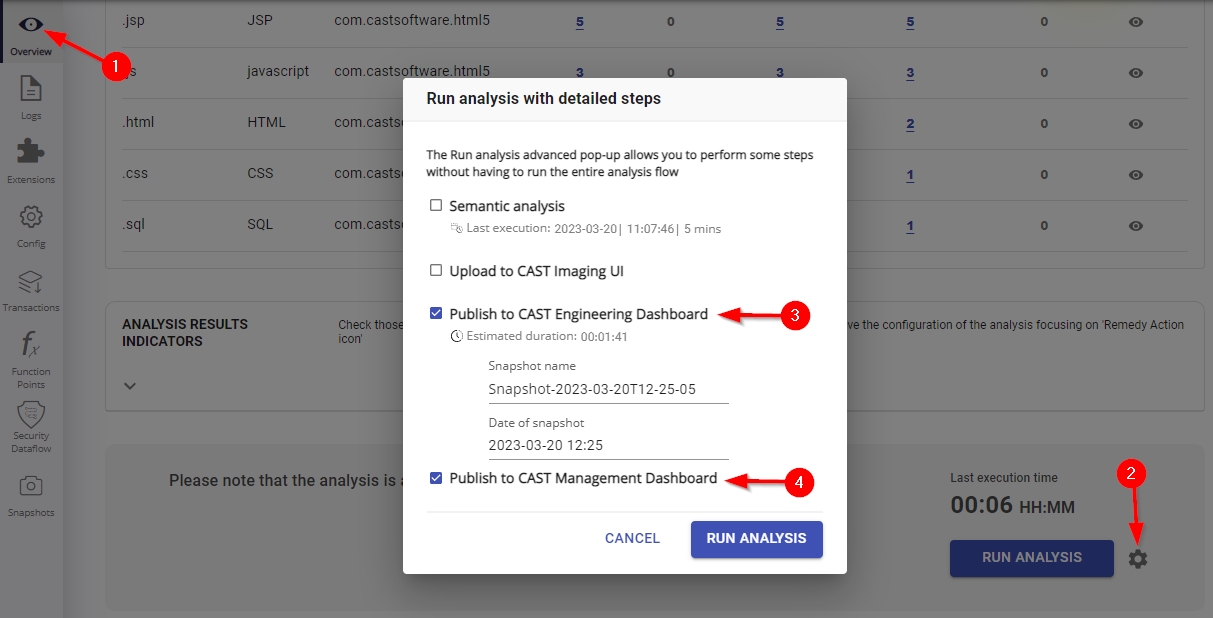The width and height of the screenshot is (1213, 618).
Task: Click the Snapshot name input field
Action: (608, 389)
